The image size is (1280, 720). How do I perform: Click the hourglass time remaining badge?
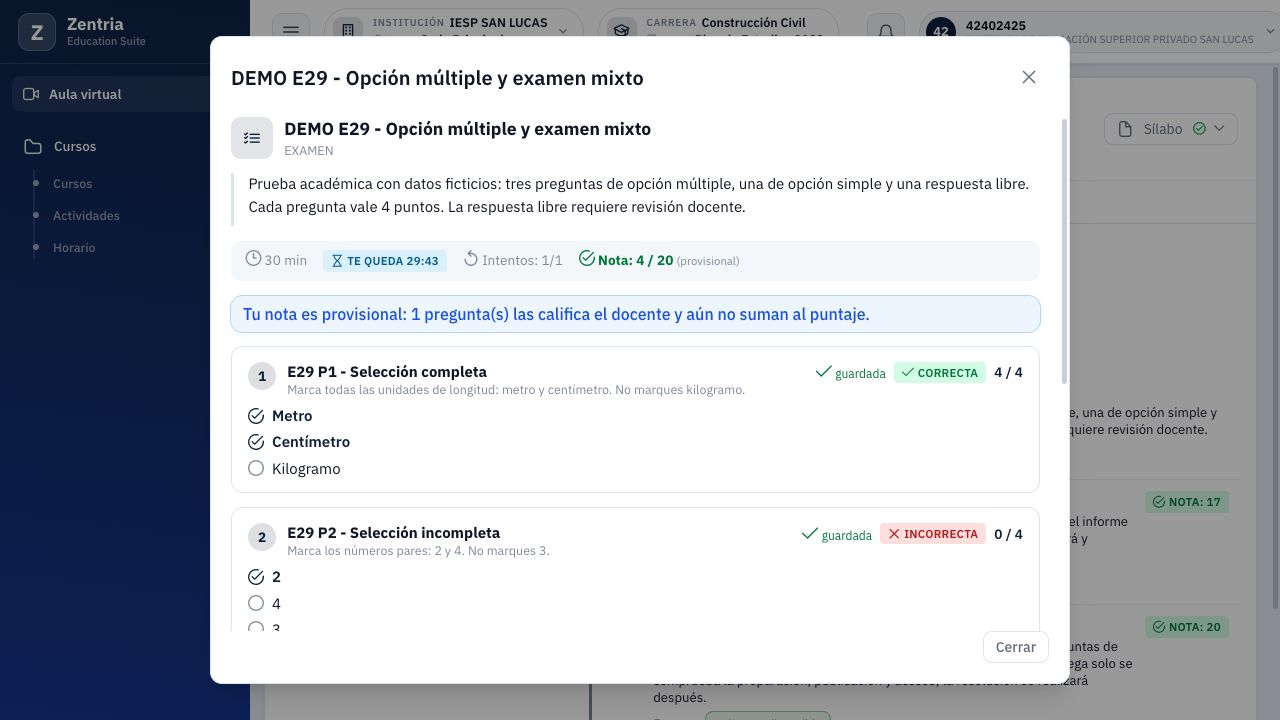click(385, 260)
